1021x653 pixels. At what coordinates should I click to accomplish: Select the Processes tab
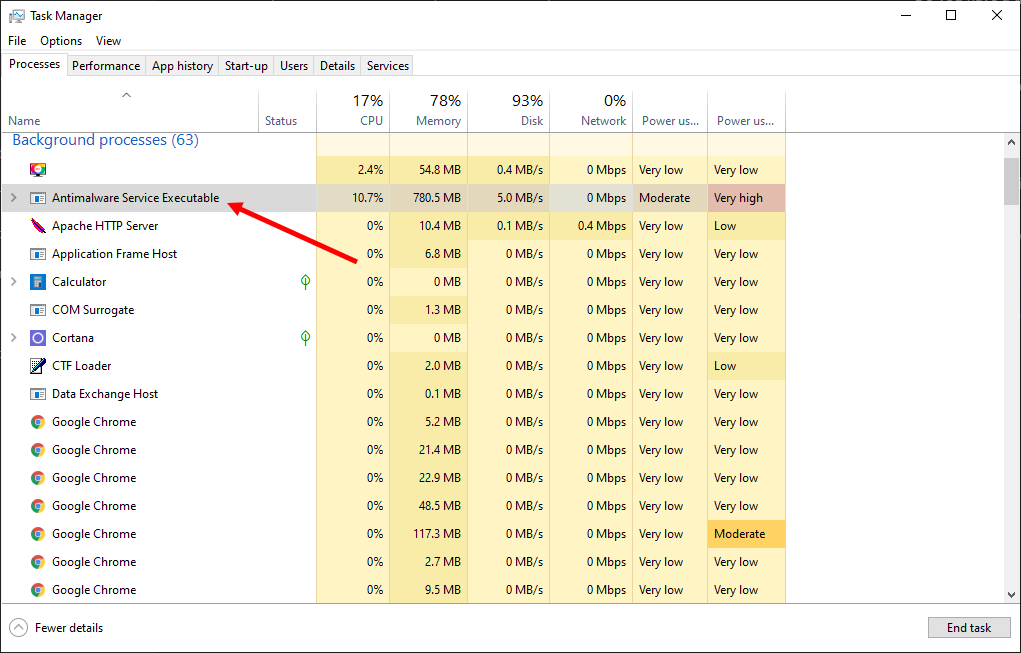pos(35,64)
